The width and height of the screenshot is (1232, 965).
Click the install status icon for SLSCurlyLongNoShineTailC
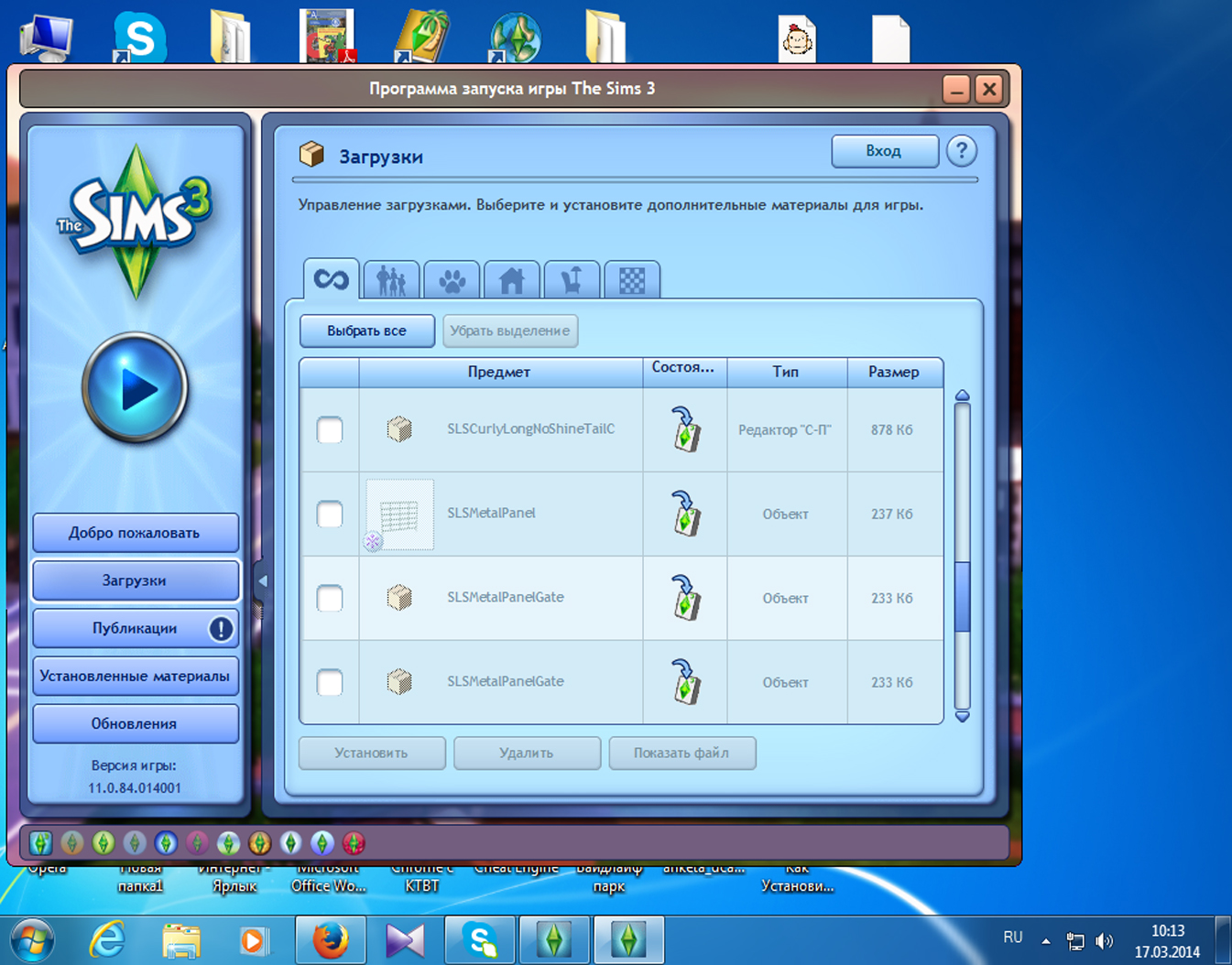(685, 429)
